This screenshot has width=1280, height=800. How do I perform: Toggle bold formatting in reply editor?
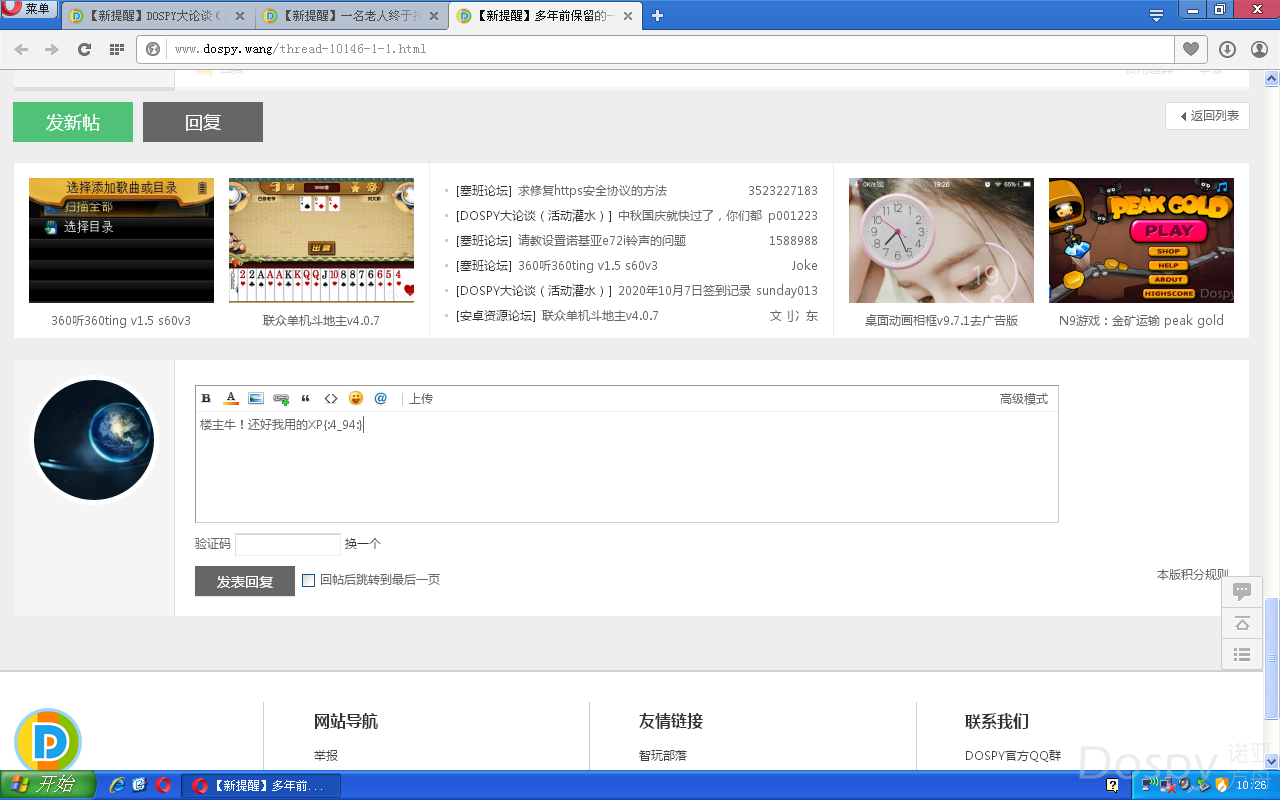(206, 399)
